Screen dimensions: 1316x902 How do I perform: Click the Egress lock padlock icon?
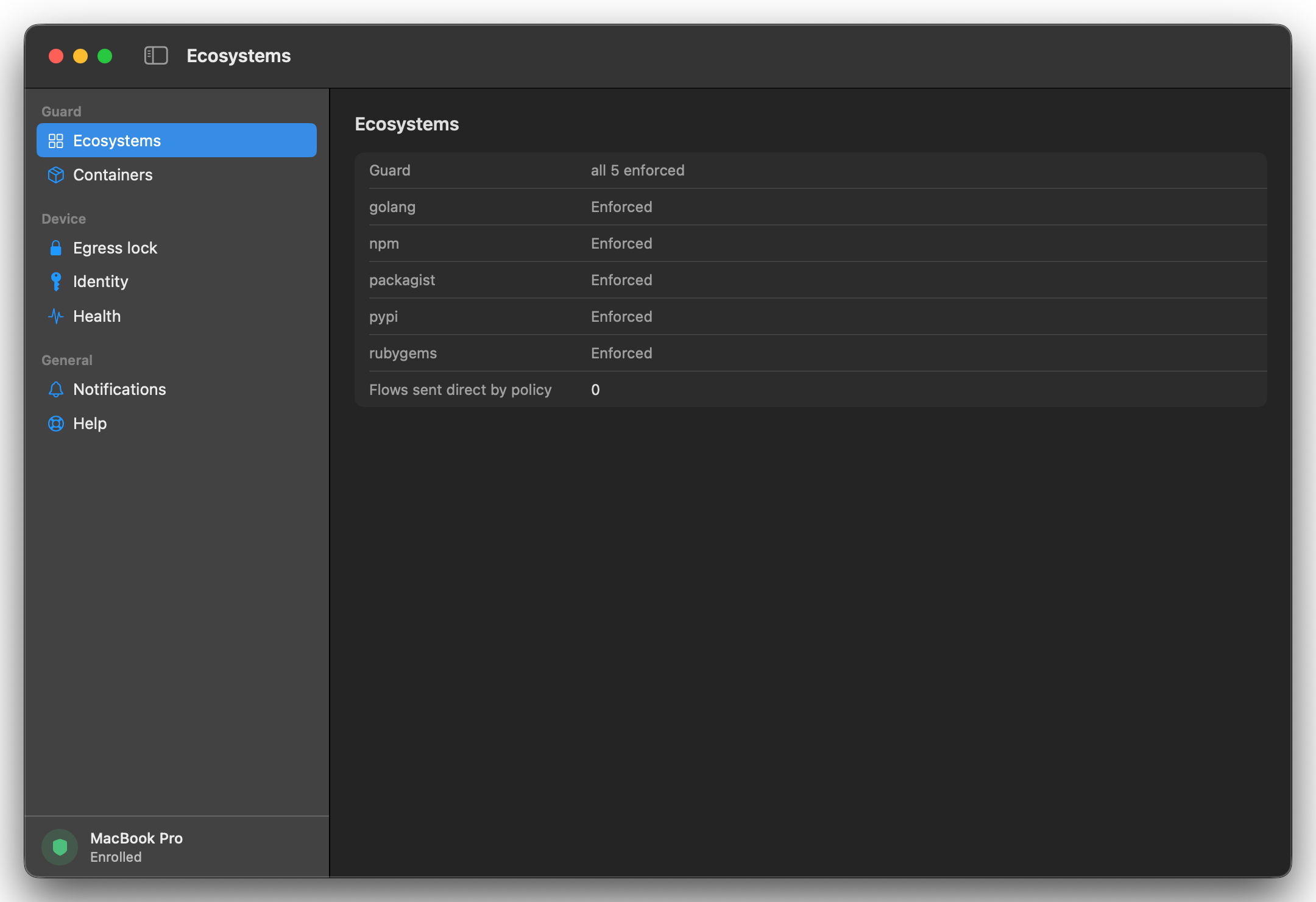coord(56,248)
